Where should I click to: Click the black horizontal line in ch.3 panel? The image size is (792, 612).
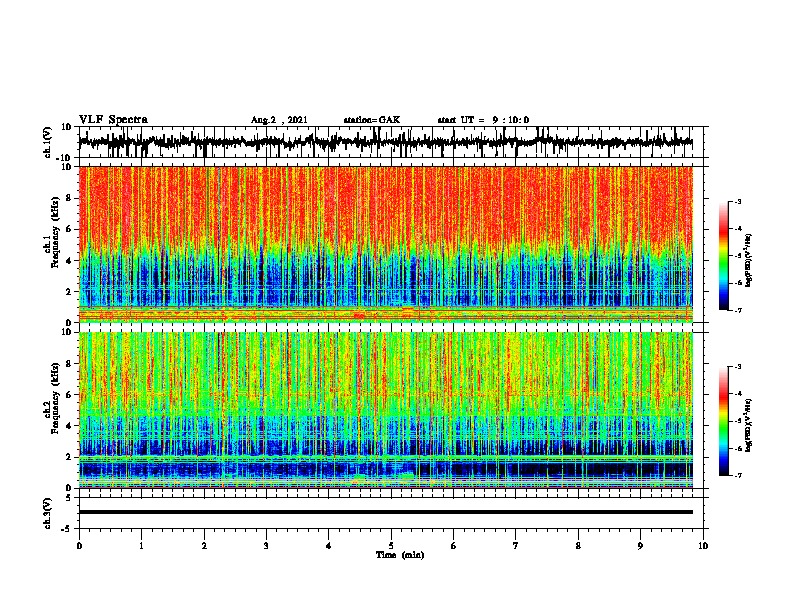(386, 512)
